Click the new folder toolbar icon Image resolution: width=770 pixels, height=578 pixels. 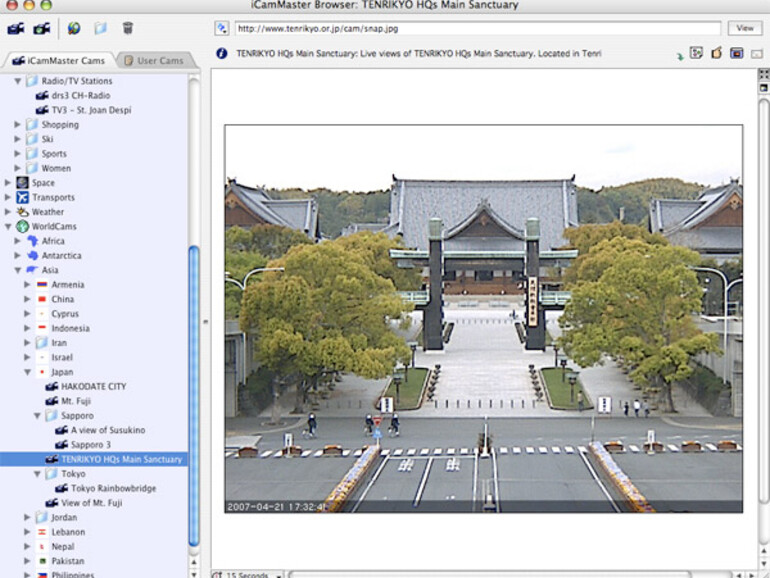[100, 28]
